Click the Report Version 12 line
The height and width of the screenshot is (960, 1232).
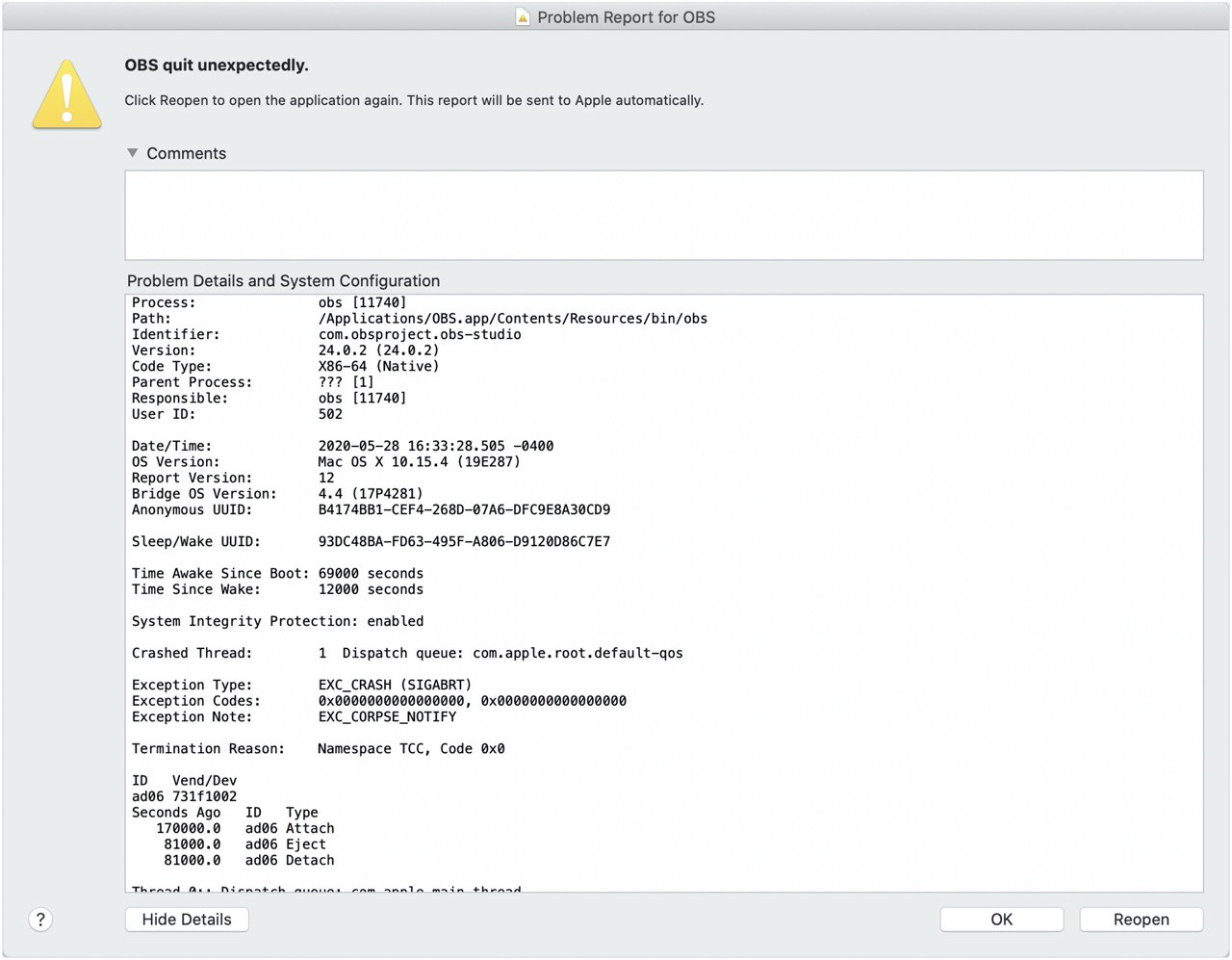tap(233, 478)
